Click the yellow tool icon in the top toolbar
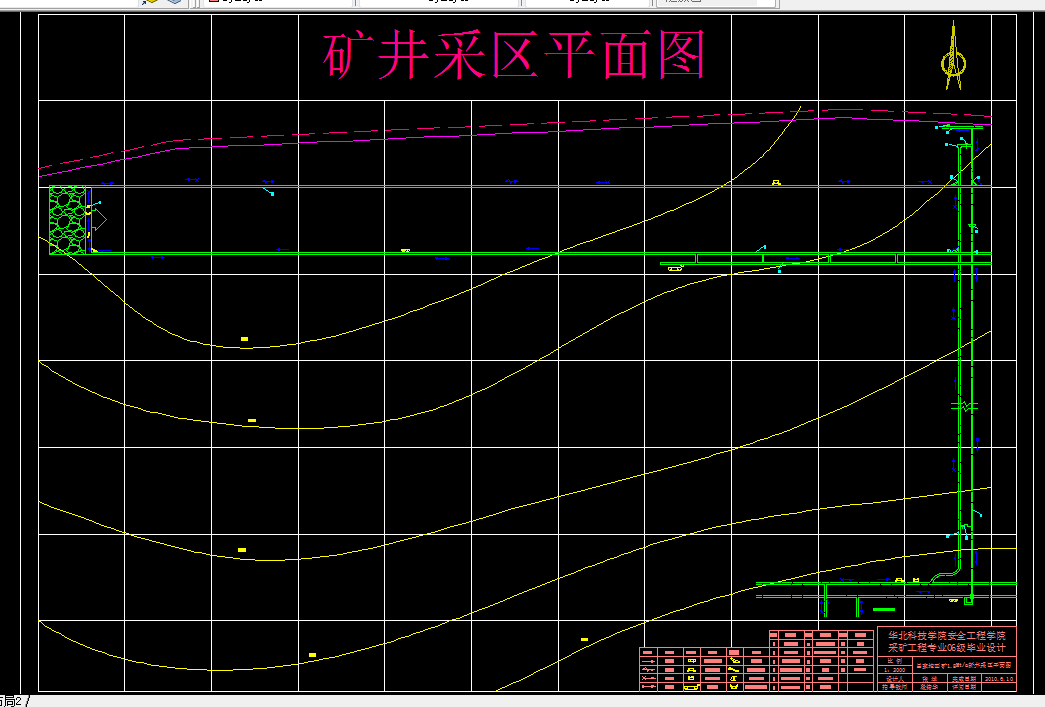Screen dimensions: 1045x707 150,3
